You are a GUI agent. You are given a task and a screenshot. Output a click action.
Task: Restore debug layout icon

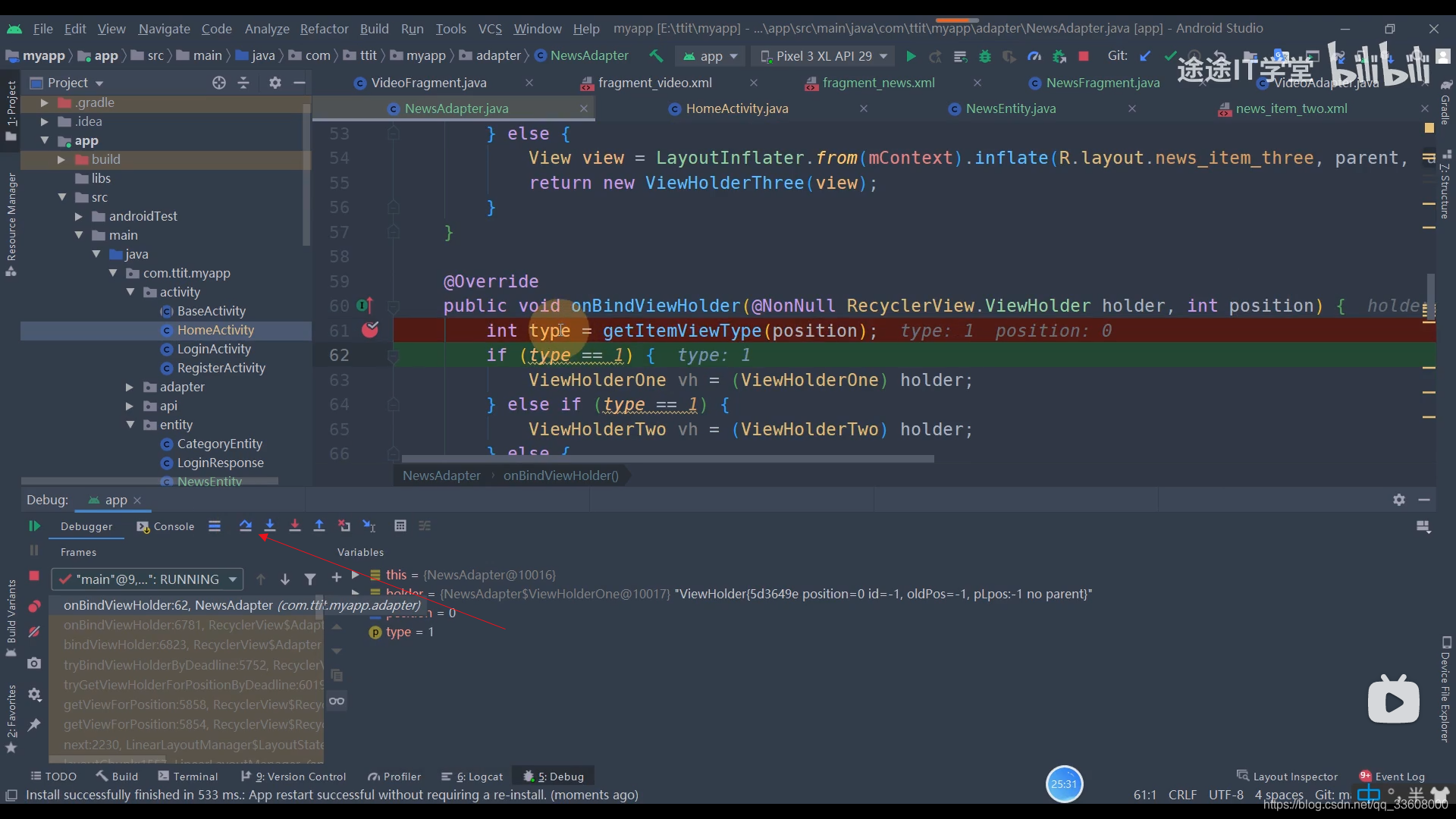(1423, 526)
